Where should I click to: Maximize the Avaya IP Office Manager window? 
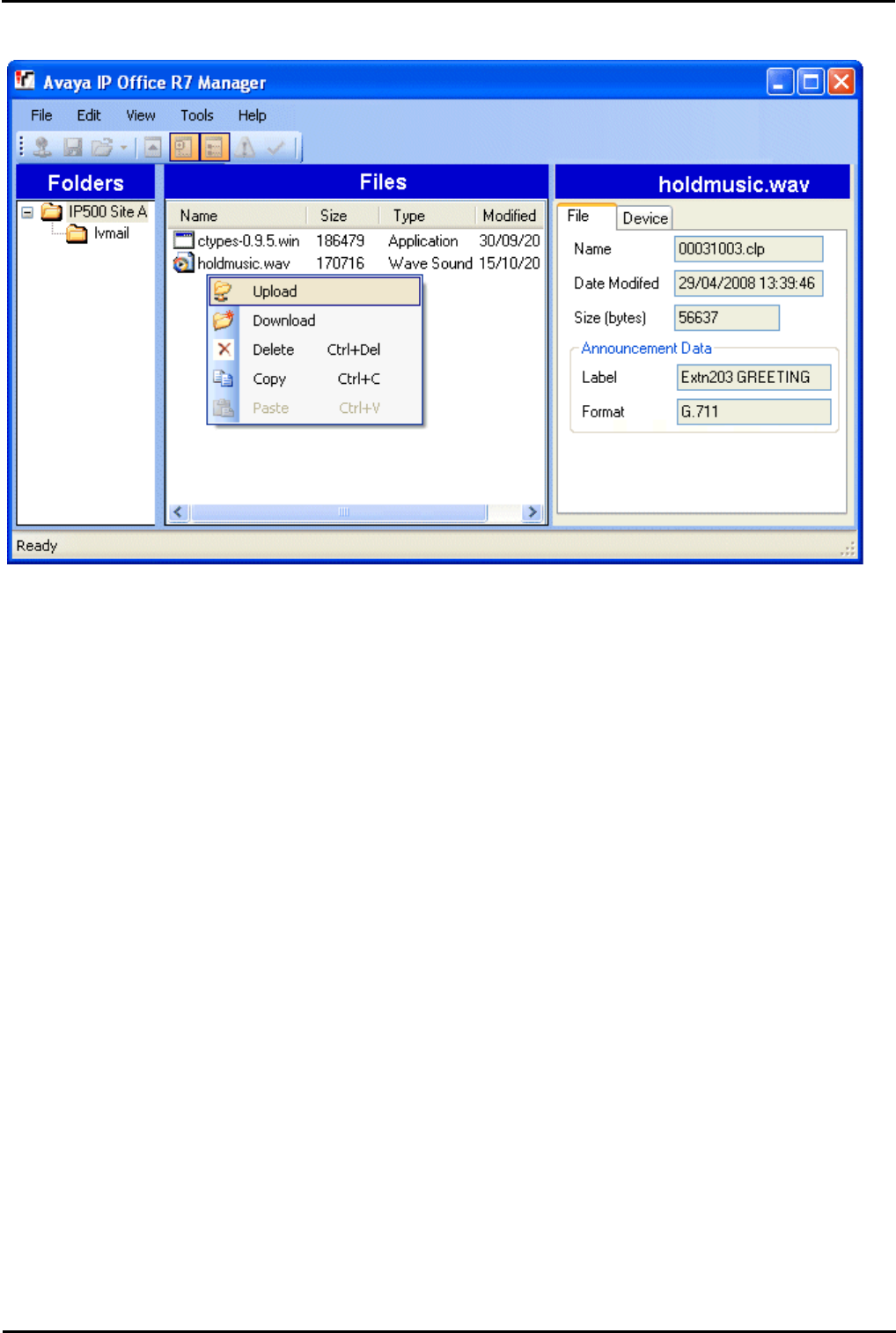811,82
